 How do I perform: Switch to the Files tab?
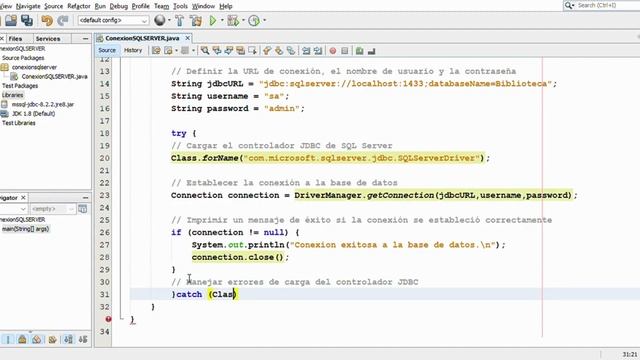(x=15, y=39)
